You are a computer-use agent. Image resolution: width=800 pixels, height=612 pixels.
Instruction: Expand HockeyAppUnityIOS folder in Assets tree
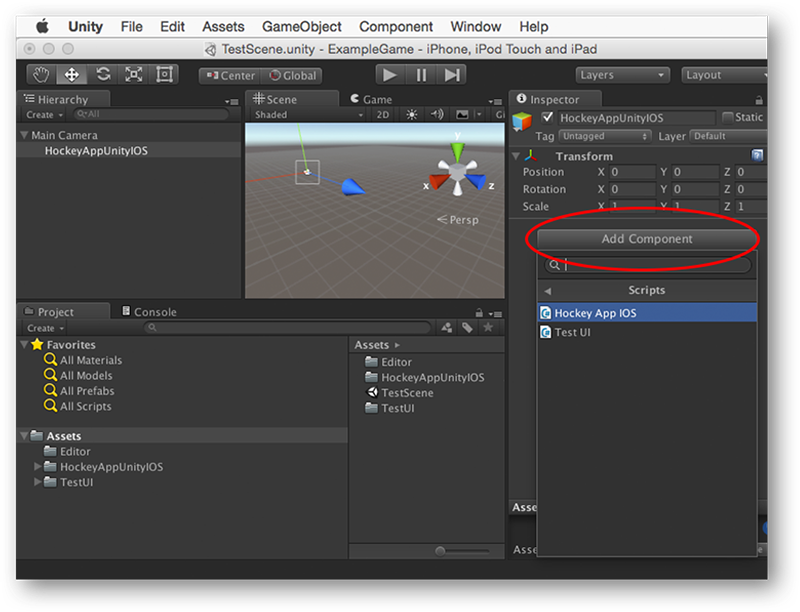pos(37,466)
